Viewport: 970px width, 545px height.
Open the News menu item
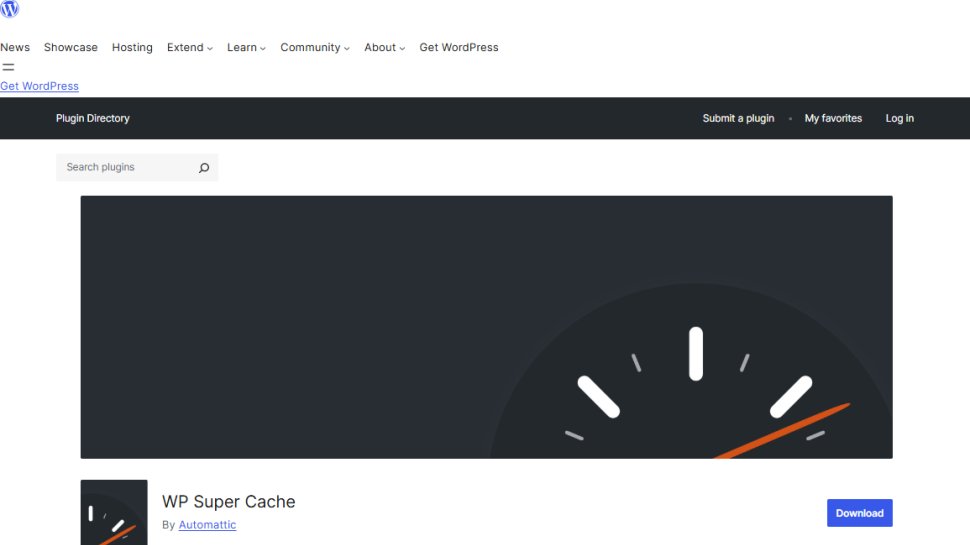click(15, 48)
